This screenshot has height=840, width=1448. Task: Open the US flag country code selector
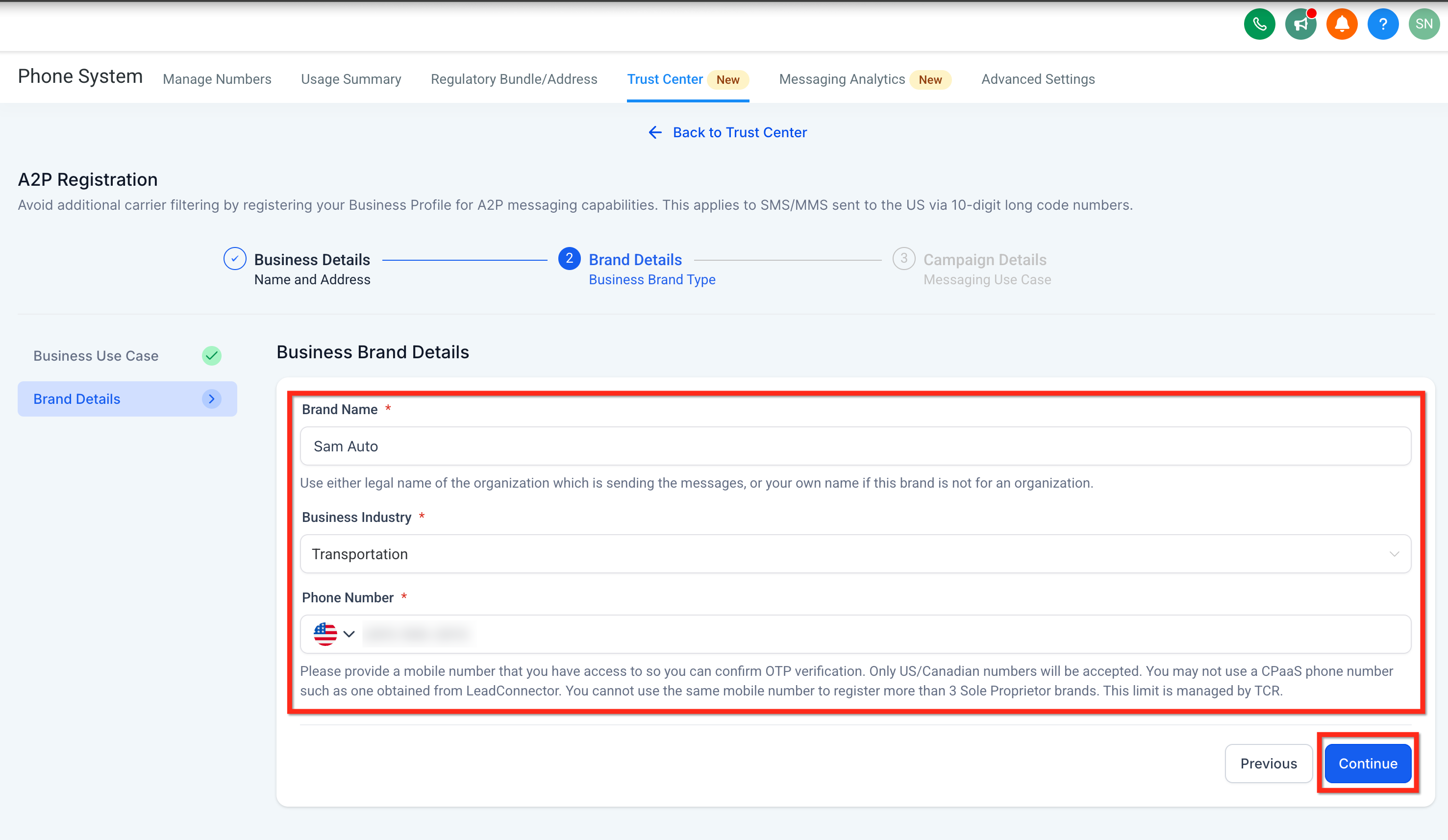tap(334, 634)
